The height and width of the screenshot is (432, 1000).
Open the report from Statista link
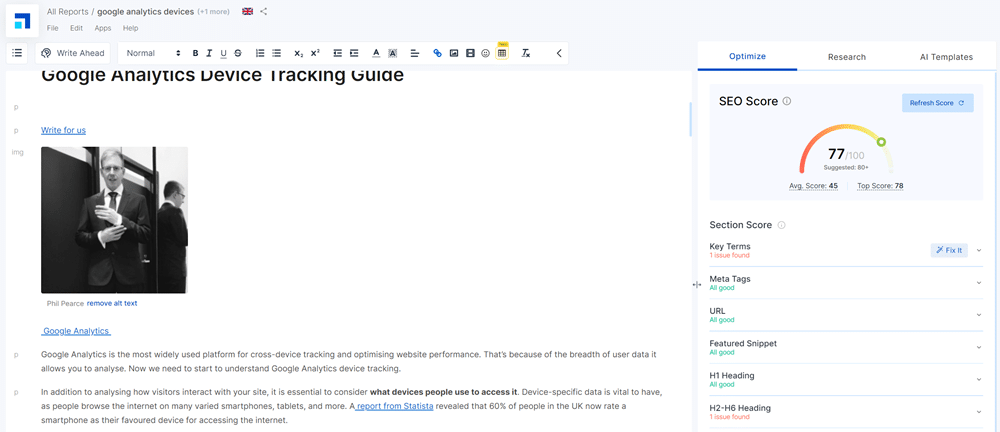click(394, 405)
